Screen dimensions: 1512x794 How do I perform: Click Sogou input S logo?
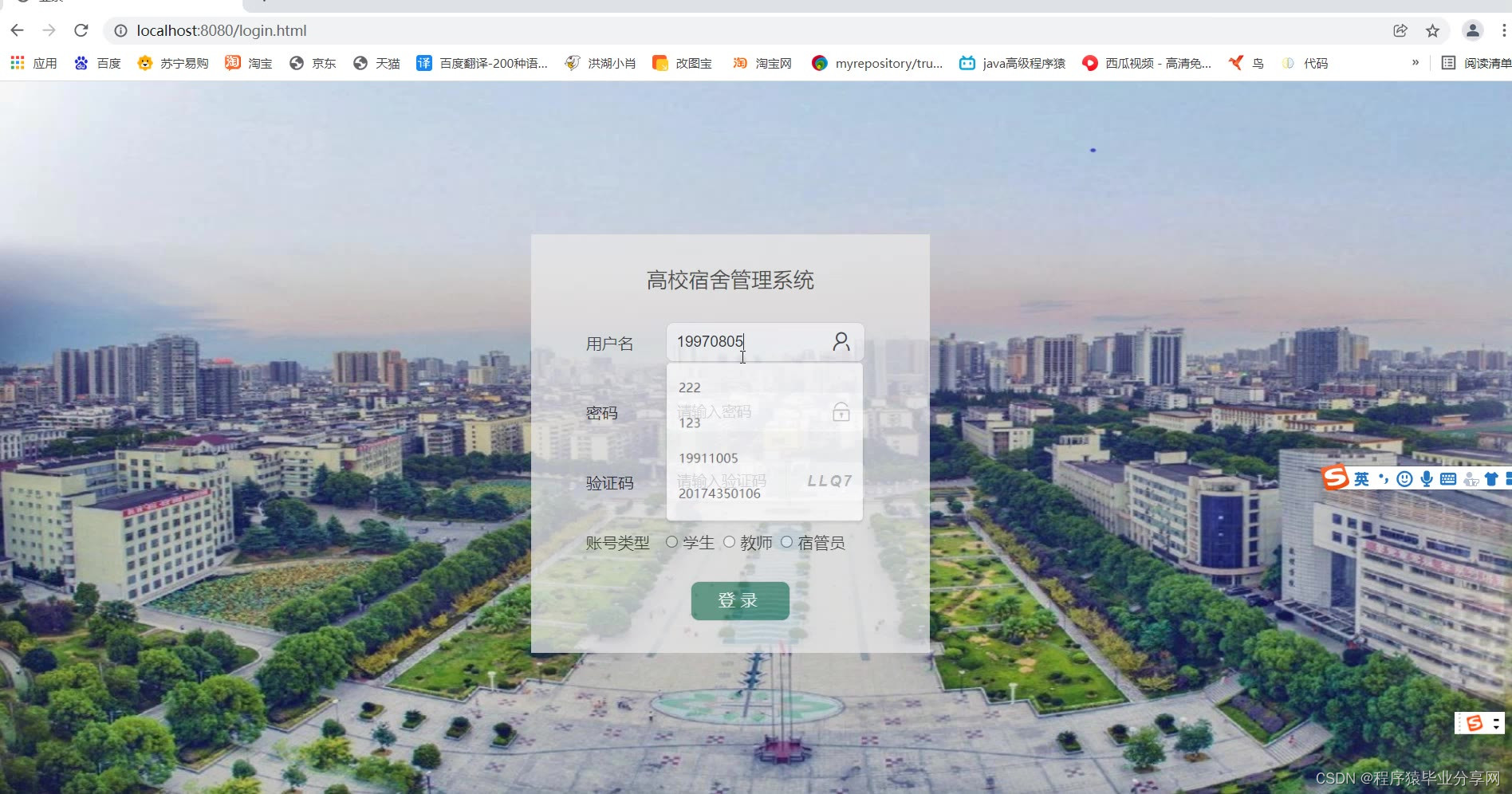[x=1335, y=478]
